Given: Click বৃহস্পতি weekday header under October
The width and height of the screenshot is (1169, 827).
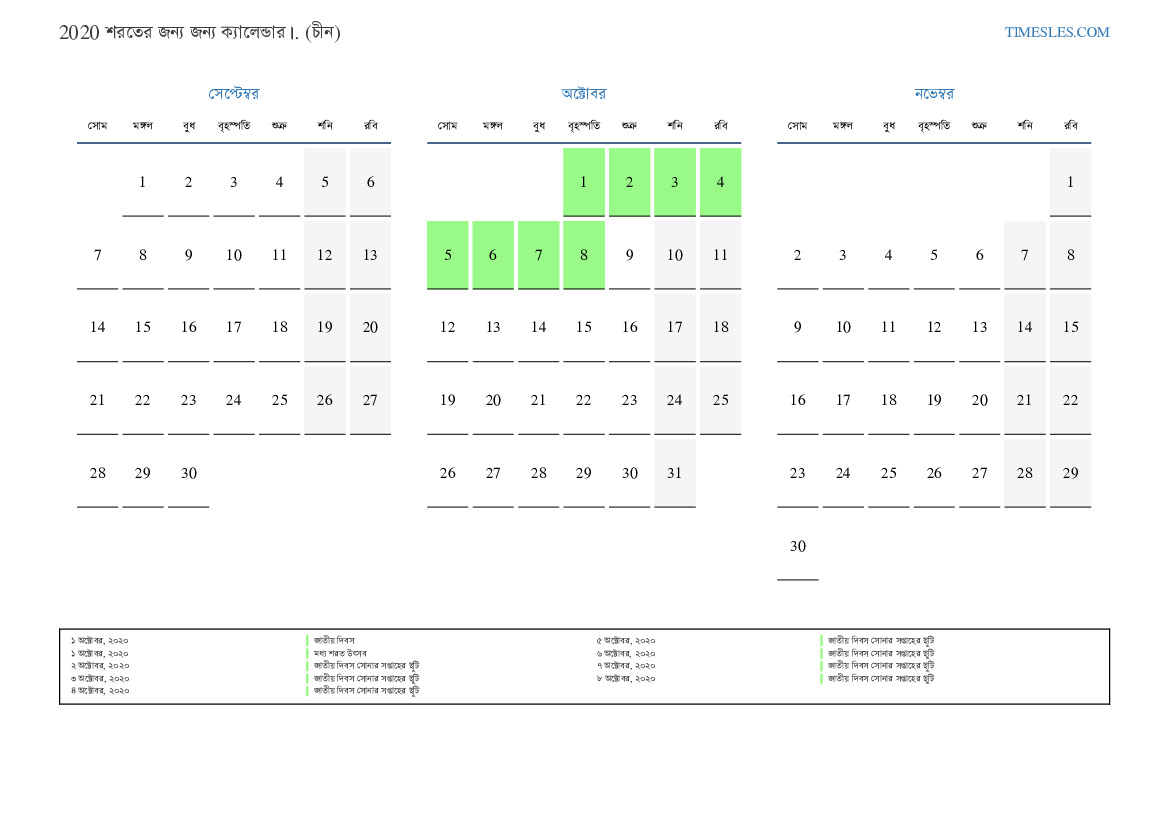Looking at the screenshot, I should click(584, 125).
